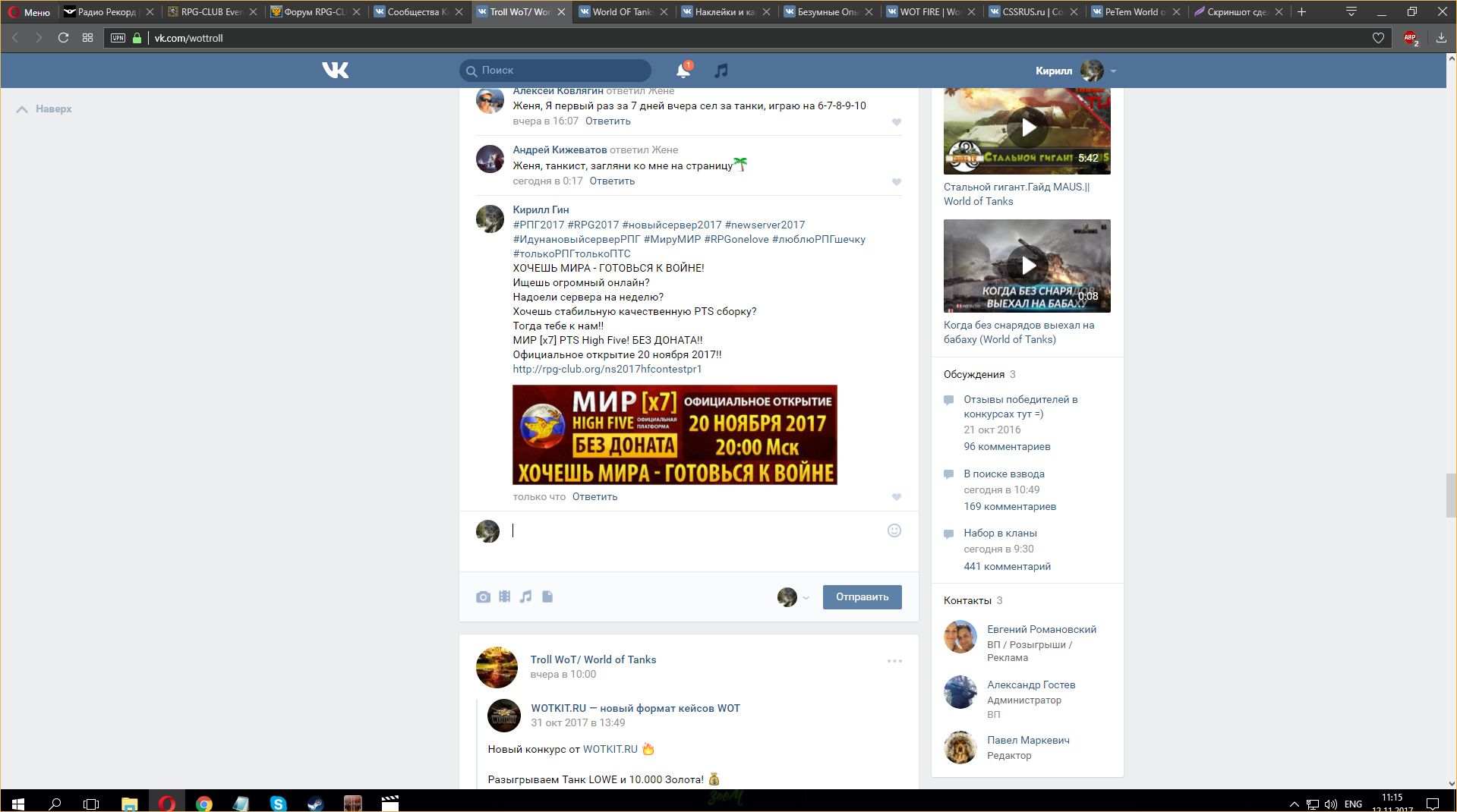Open the browser downloads icon
The height and width of the screenshot is (812, 1457).
pyautogui.click(x=1441, y=38)
